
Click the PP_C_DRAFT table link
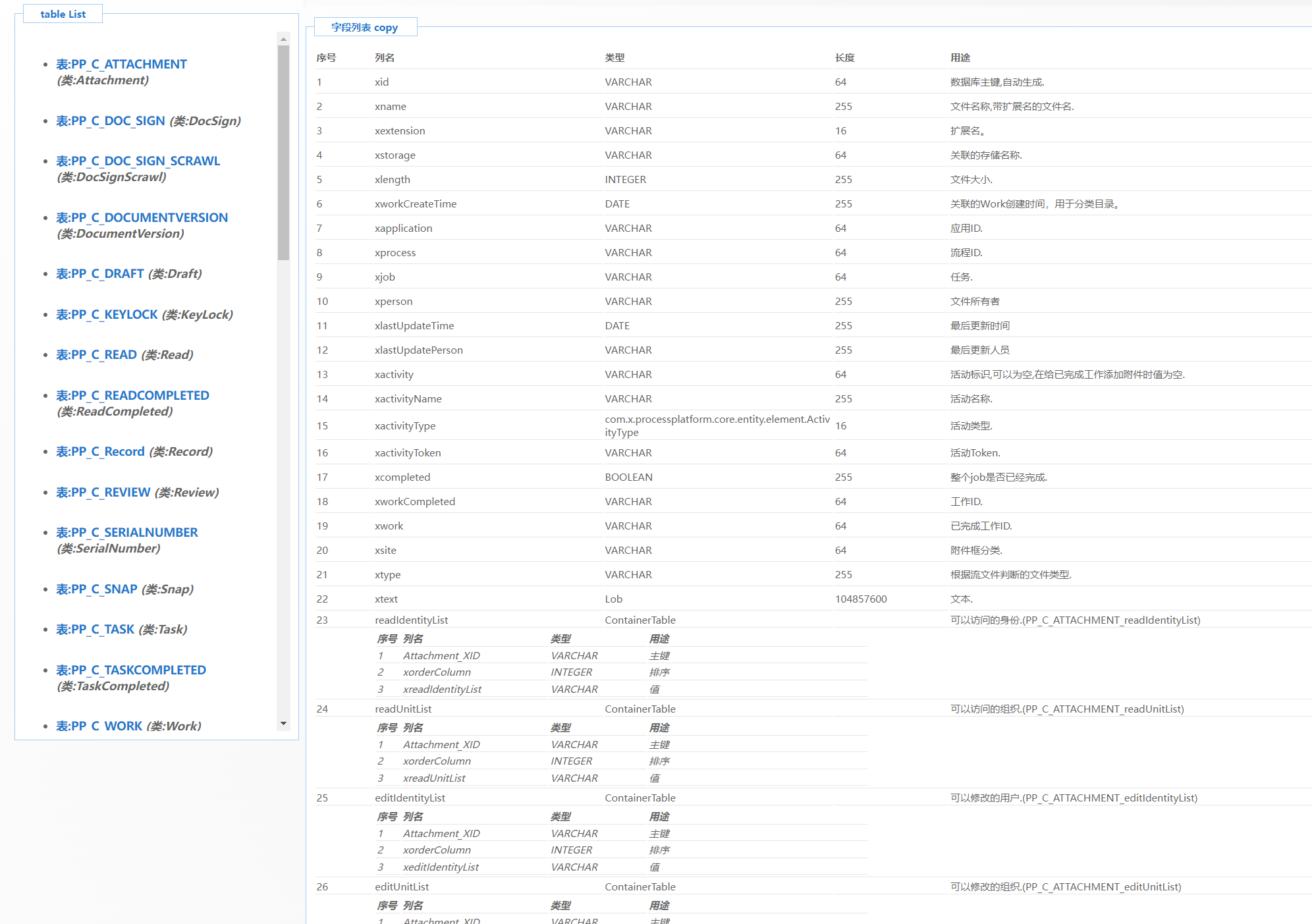tap(99, 274)
